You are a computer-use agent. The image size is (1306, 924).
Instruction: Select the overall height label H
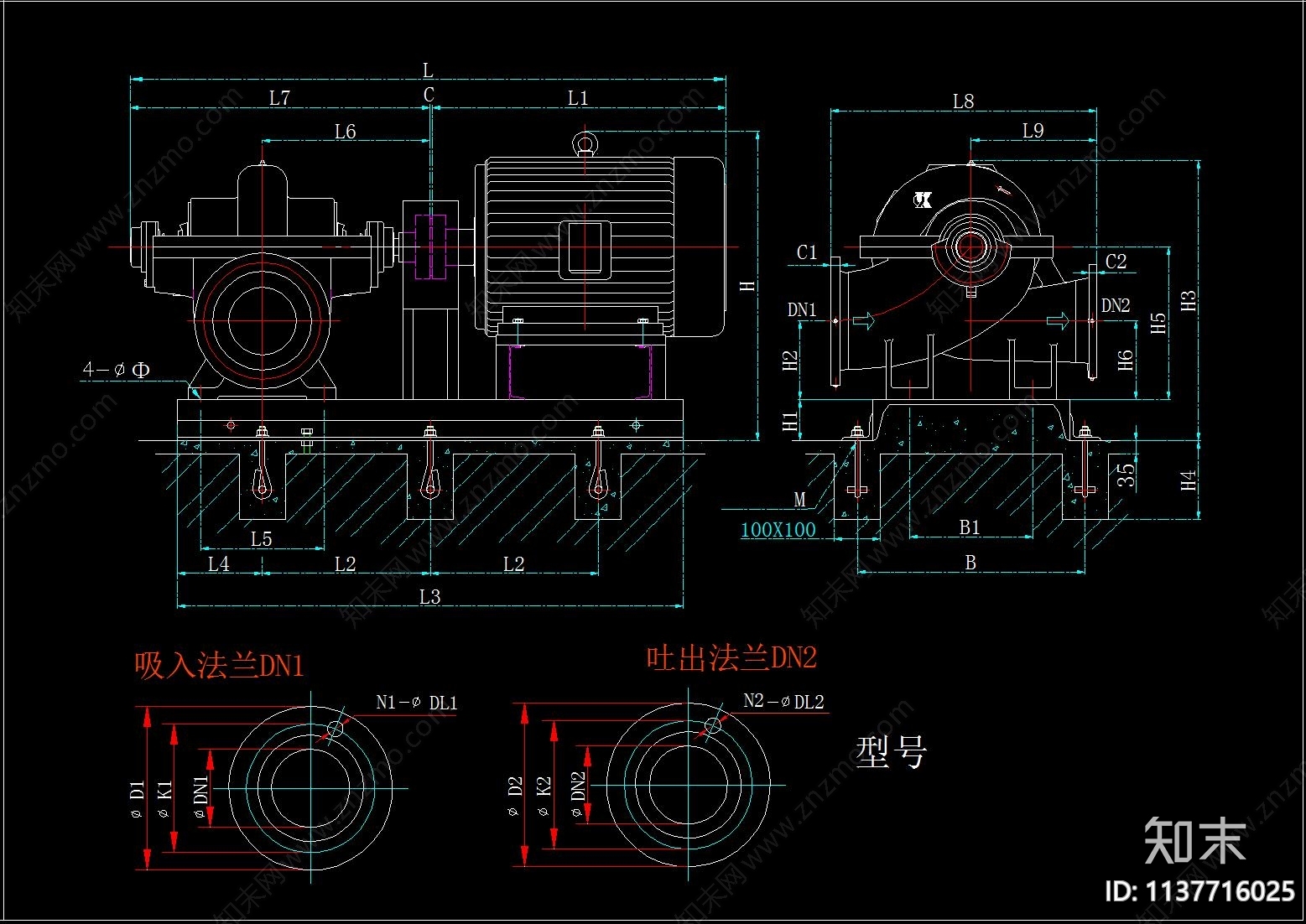[x=747, y=285]
